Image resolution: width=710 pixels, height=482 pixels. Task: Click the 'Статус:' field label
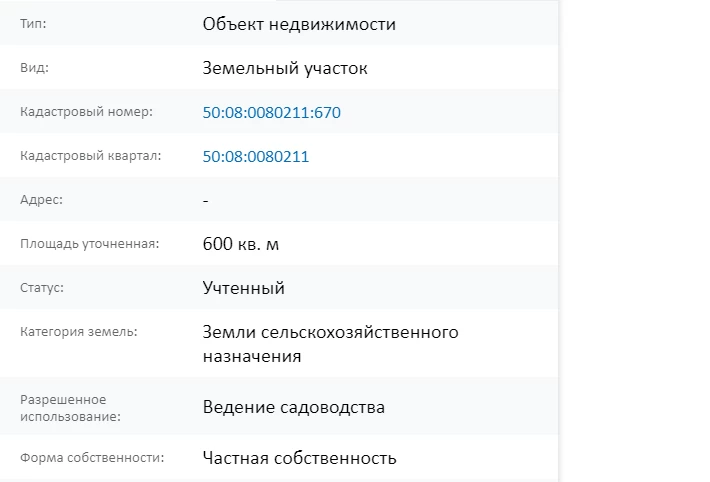[x=42, y=288]
